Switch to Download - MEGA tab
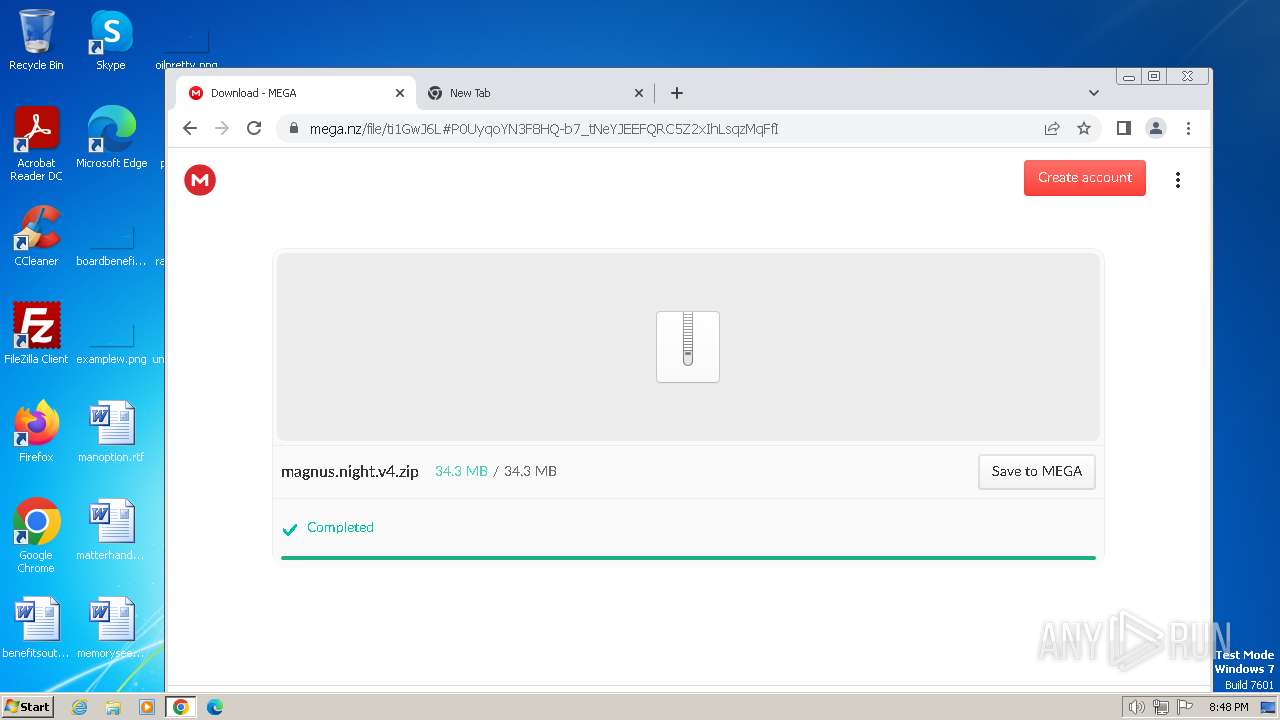Viewport: 1280px width, 720px height. (x=295, y=93)
